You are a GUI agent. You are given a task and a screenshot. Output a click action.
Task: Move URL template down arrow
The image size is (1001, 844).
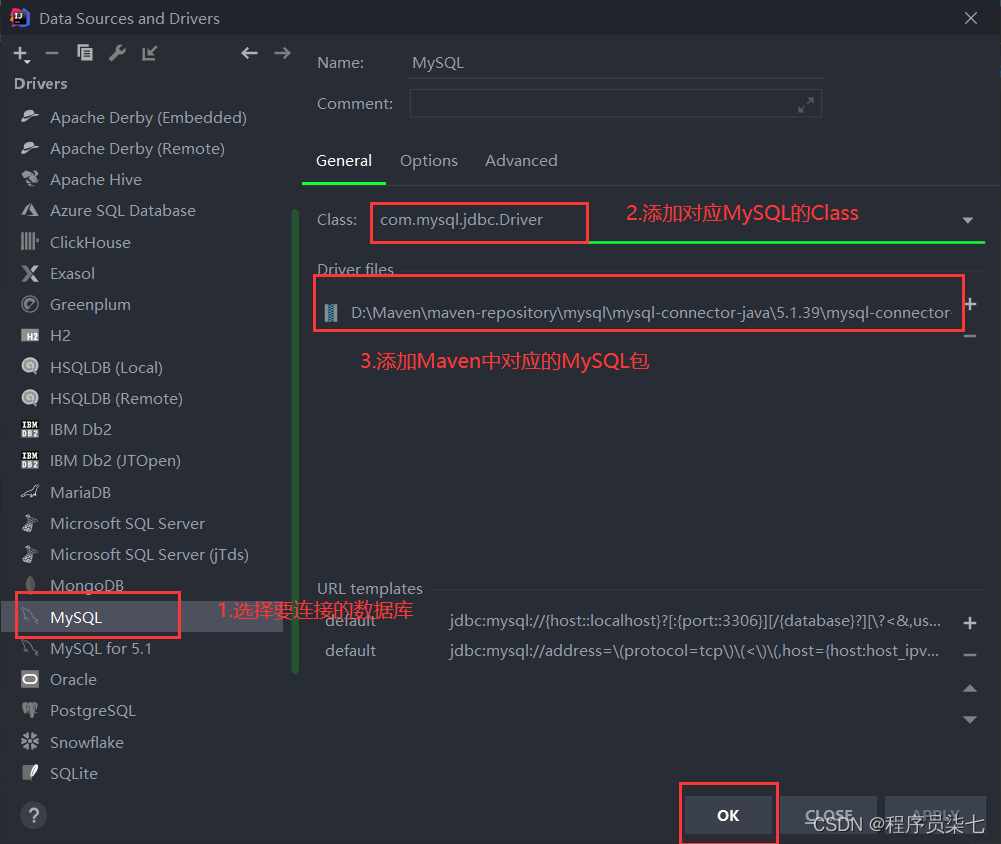(x=970, y=720)
